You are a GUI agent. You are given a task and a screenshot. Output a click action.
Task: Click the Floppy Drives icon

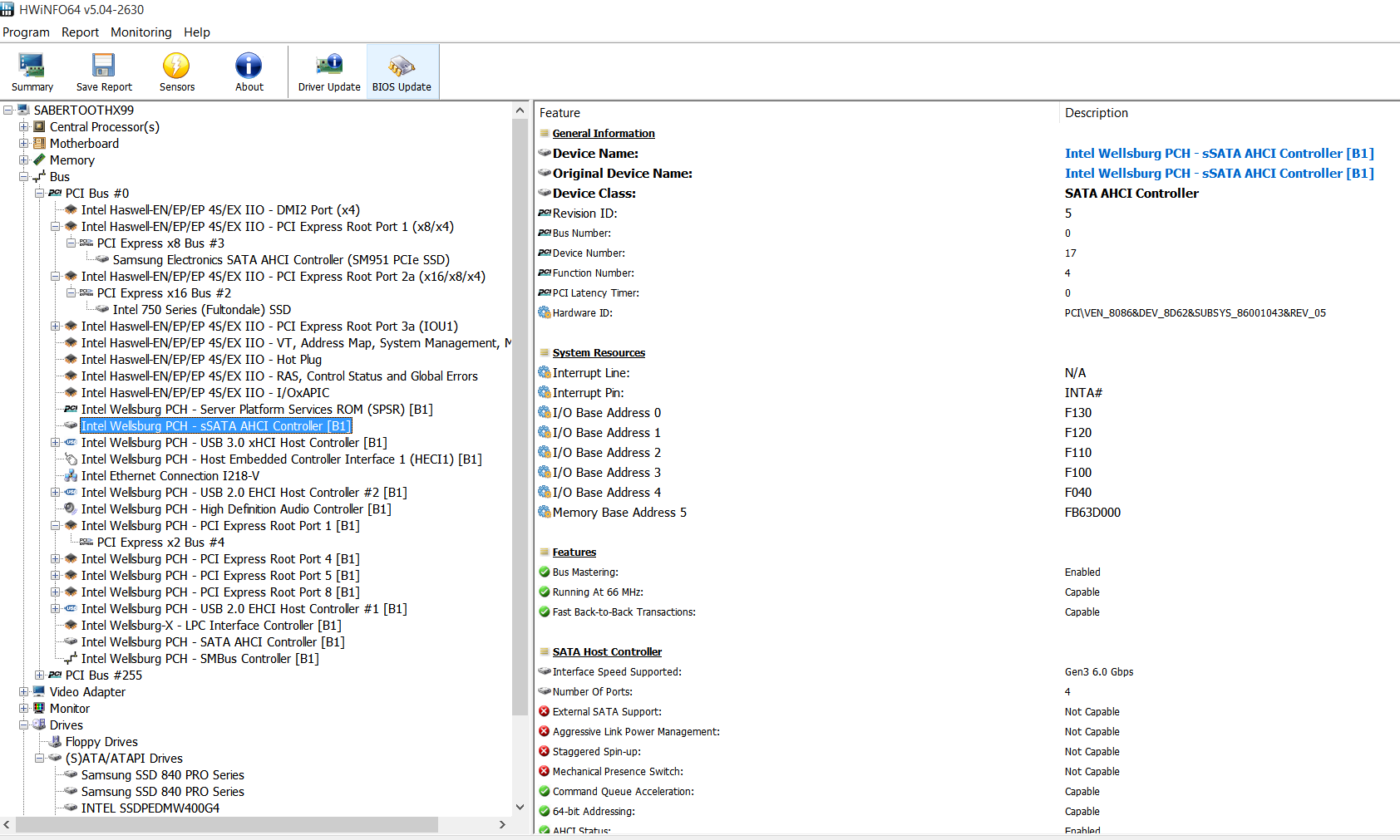click(55, 741)
